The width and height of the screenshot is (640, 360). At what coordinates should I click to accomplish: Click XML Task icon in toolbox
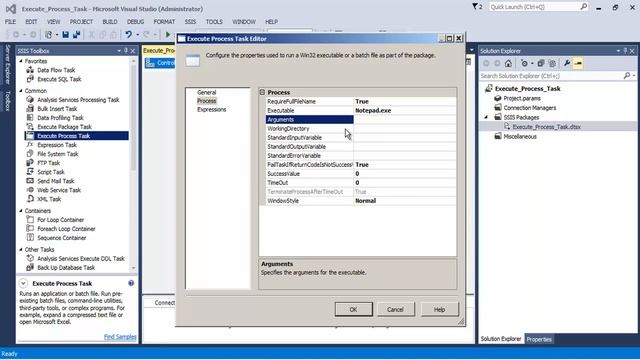click(x=30, y=199)
